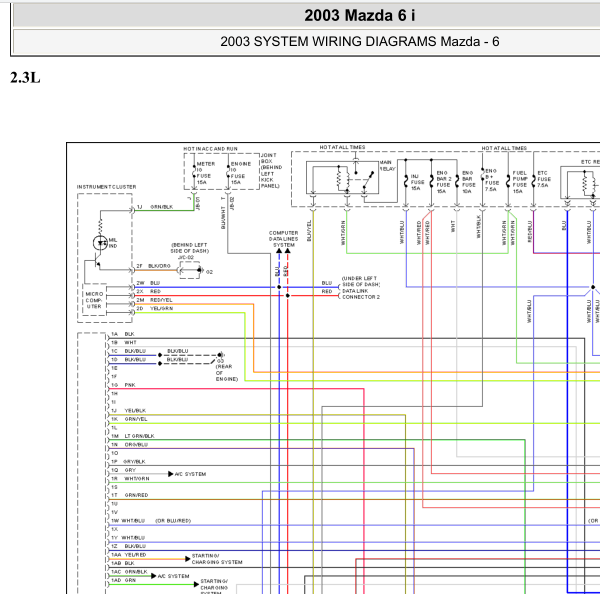Click 'A/C SYSTEM' reference next to 1Q GRY
The width and height of the screenshot is (600, 594).
click(190, 474)
